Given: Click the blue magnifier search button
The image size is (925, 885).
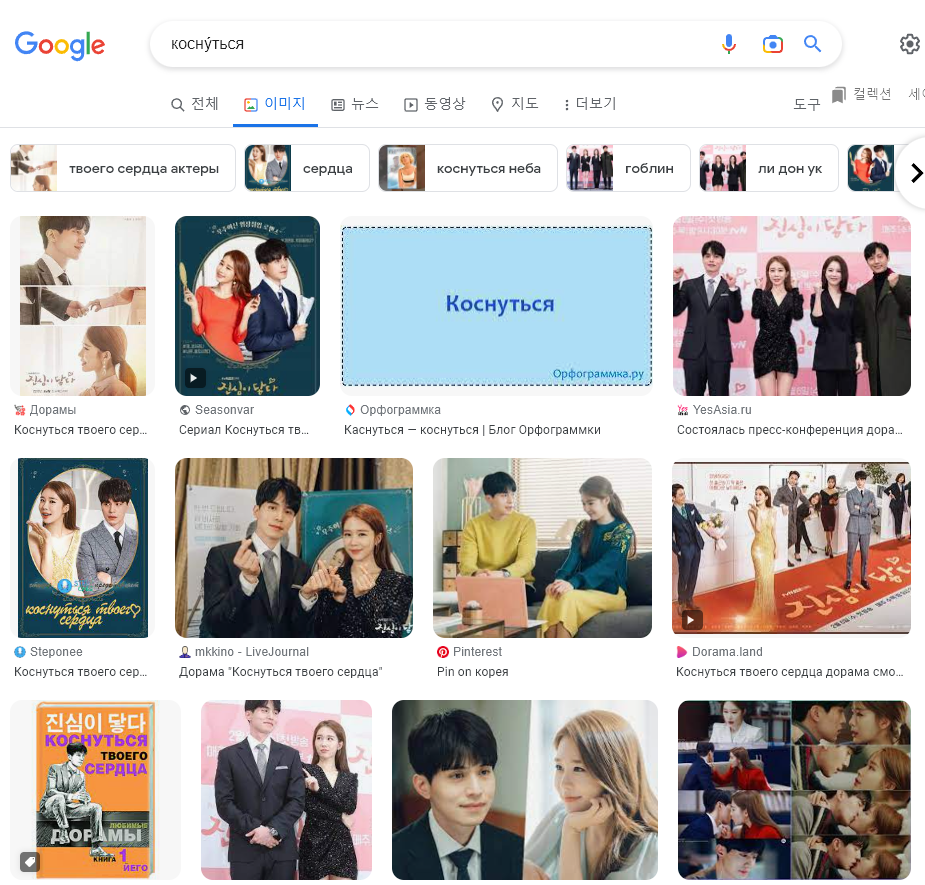Looking at the screenshot, I should click(x=812, y=44).
